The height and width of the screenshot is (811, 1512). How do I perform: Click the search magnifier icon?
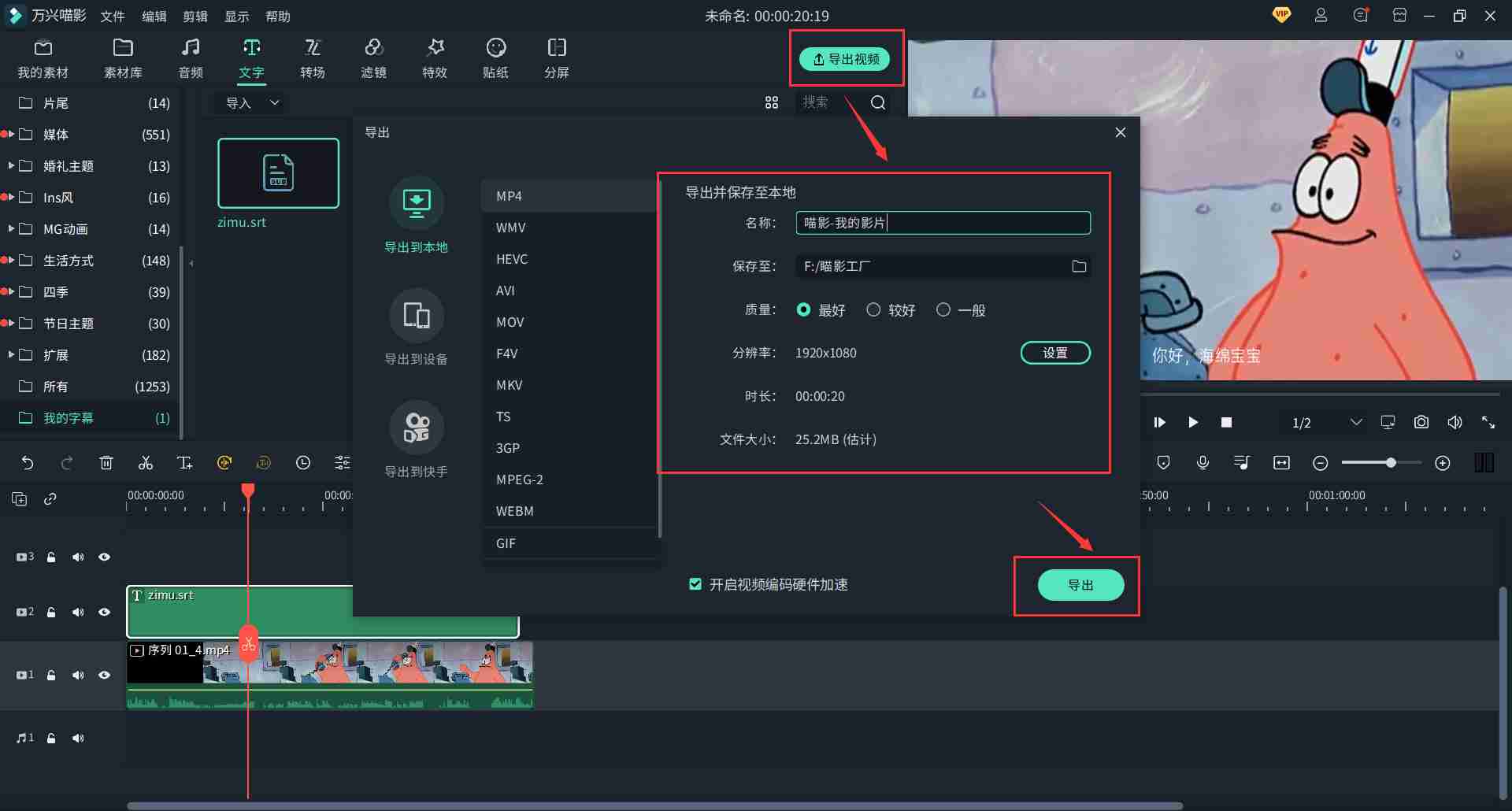[x=878, y=102]
